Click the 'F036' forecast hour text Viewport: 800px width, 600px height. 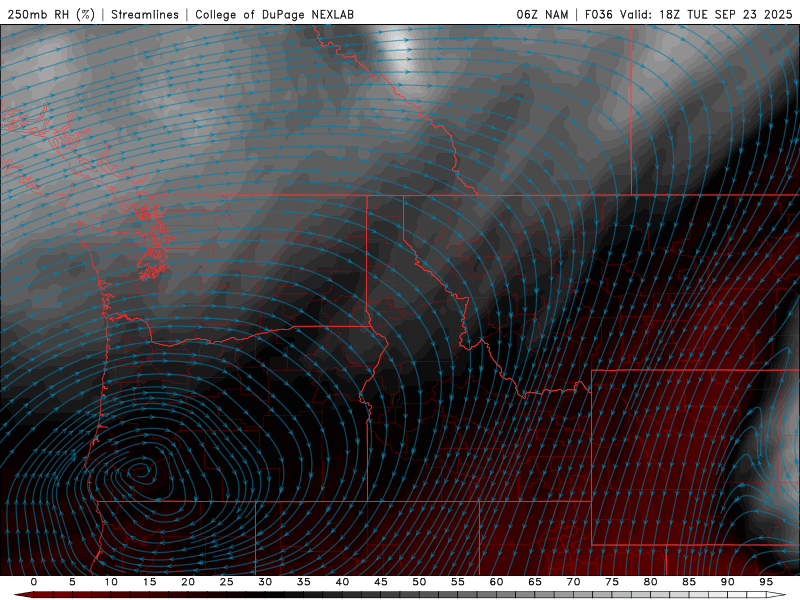click(598, 14)
